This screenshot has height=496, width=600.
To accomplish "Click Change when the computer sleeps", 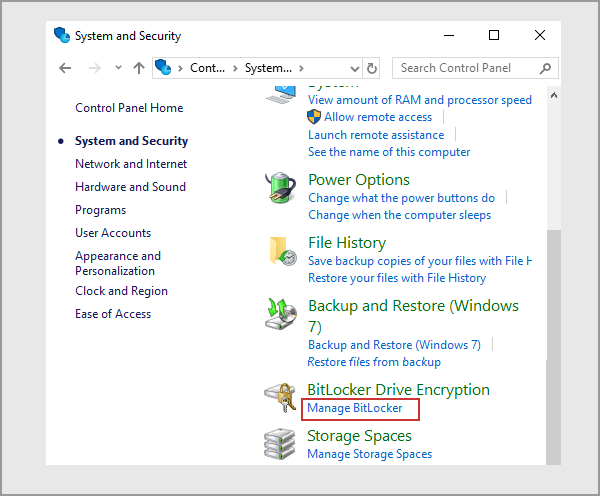I will tap(399, 215).
